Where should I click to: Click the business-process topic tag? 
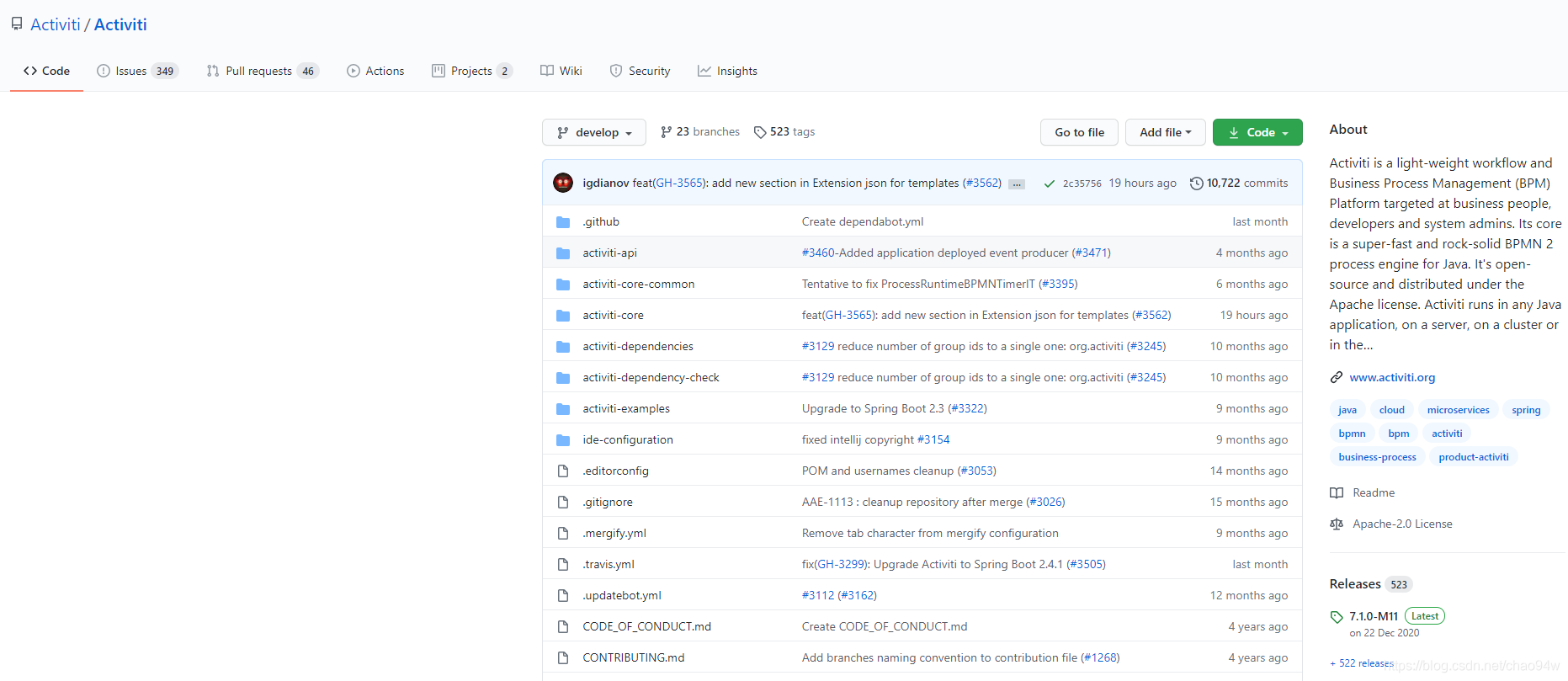point(1377,457)
